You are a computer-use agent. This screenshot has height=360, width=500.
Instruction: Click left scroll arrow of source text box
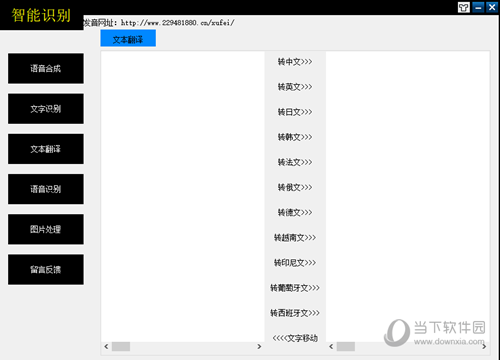[x=106, y=347]
